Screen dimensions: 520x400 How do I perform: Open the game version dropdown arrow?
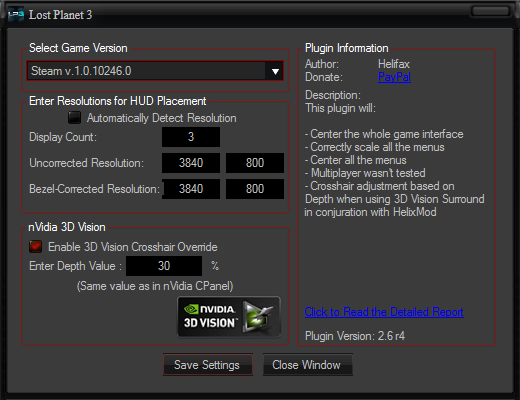coord(275,71)
